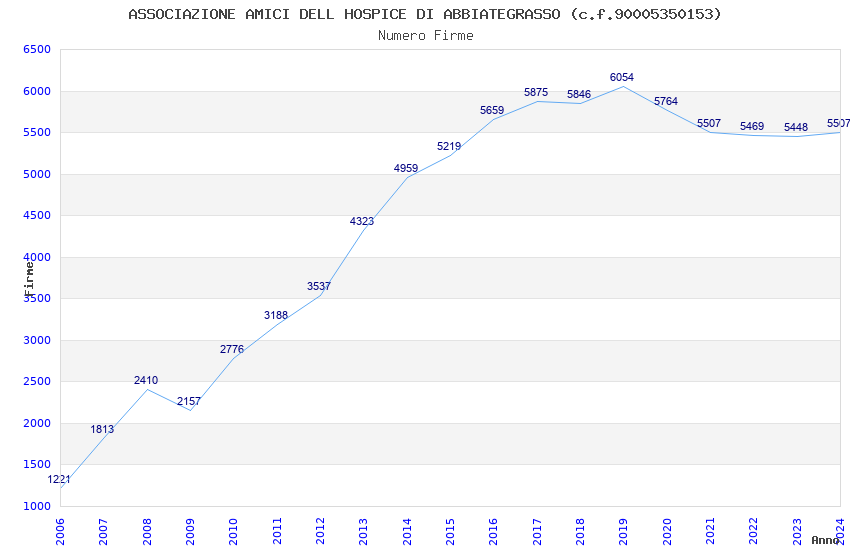
Task: Click the 2021 year tick label
Action: point(711,532)
